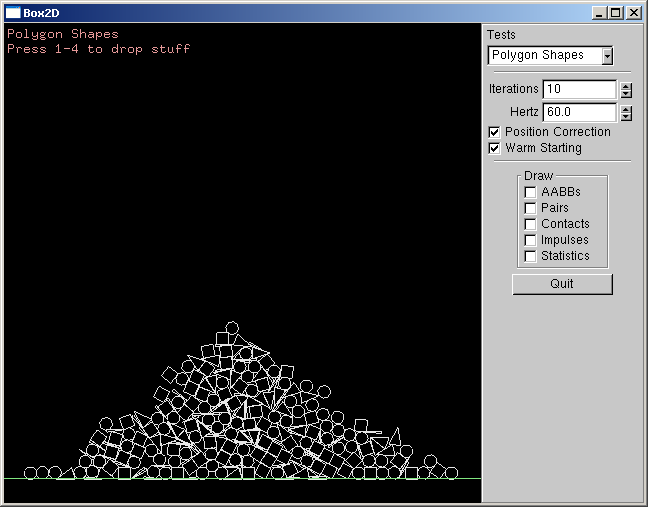
Task: Click the Box2D window icon in title bar
Action: point(13,13)
